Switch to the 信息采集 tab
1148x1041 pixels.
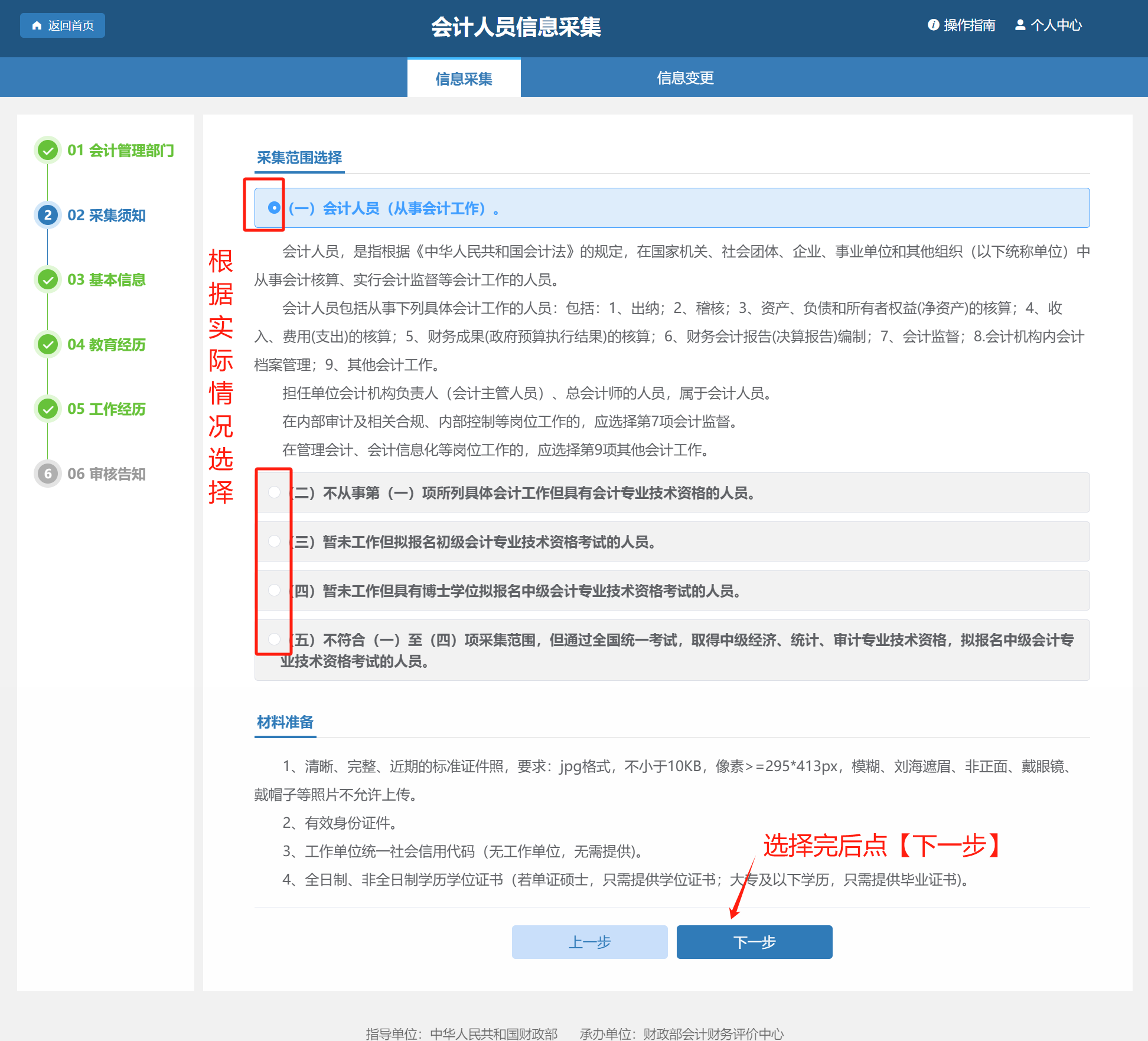pos(464,79)
